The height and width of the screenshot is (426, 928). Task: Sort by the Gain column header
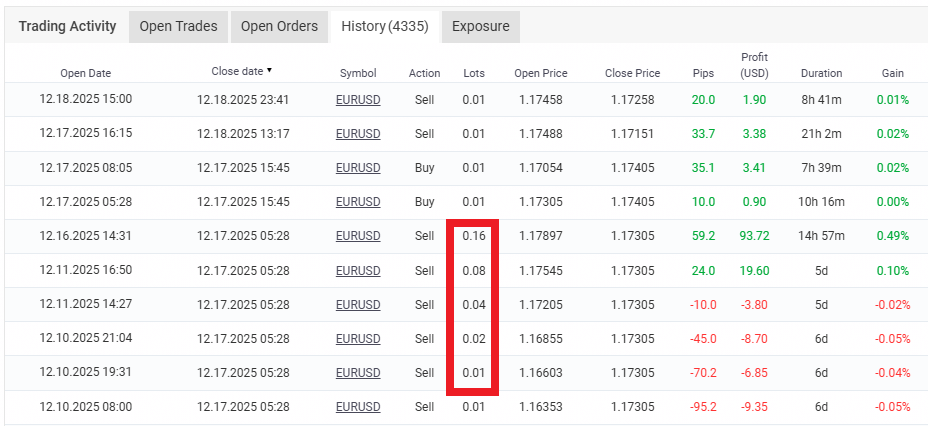point(892,73)
